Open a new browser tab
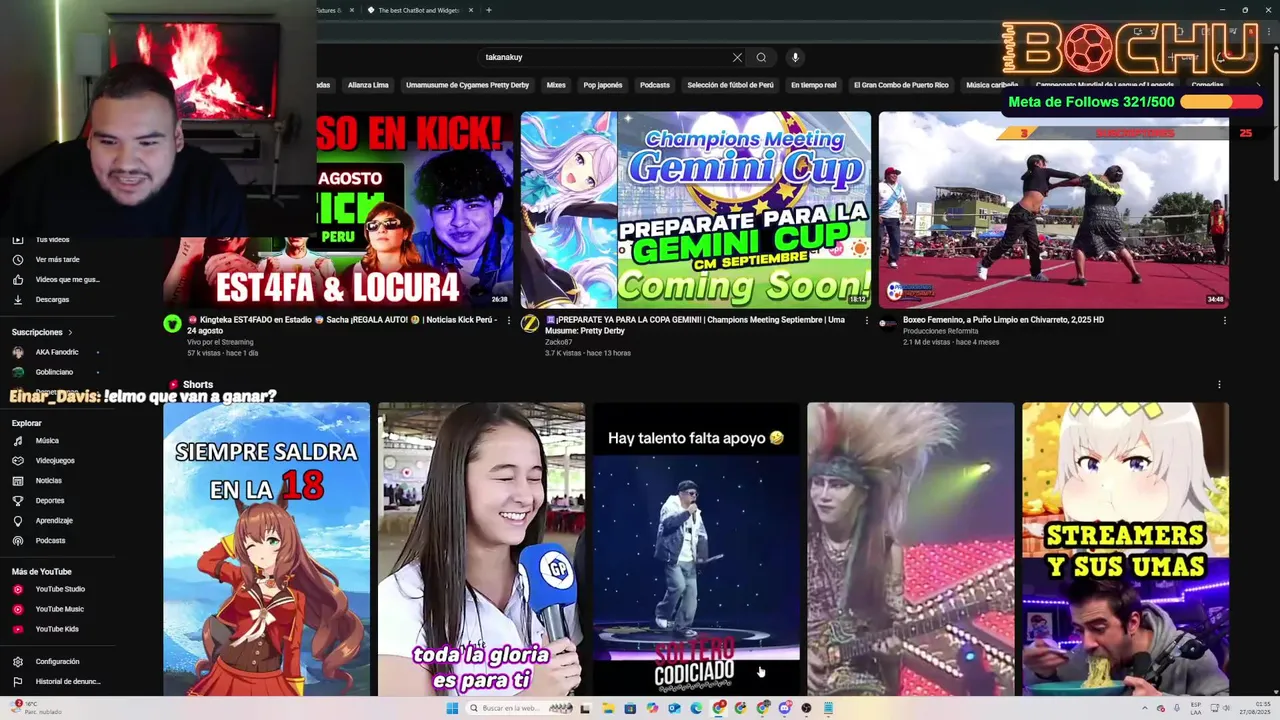This screenshot has height=720, width=1280. [x=488, y=10]
